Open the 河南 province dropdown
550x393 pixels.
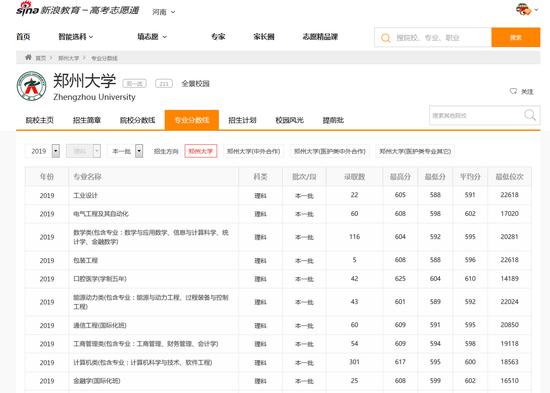[163, 12]
